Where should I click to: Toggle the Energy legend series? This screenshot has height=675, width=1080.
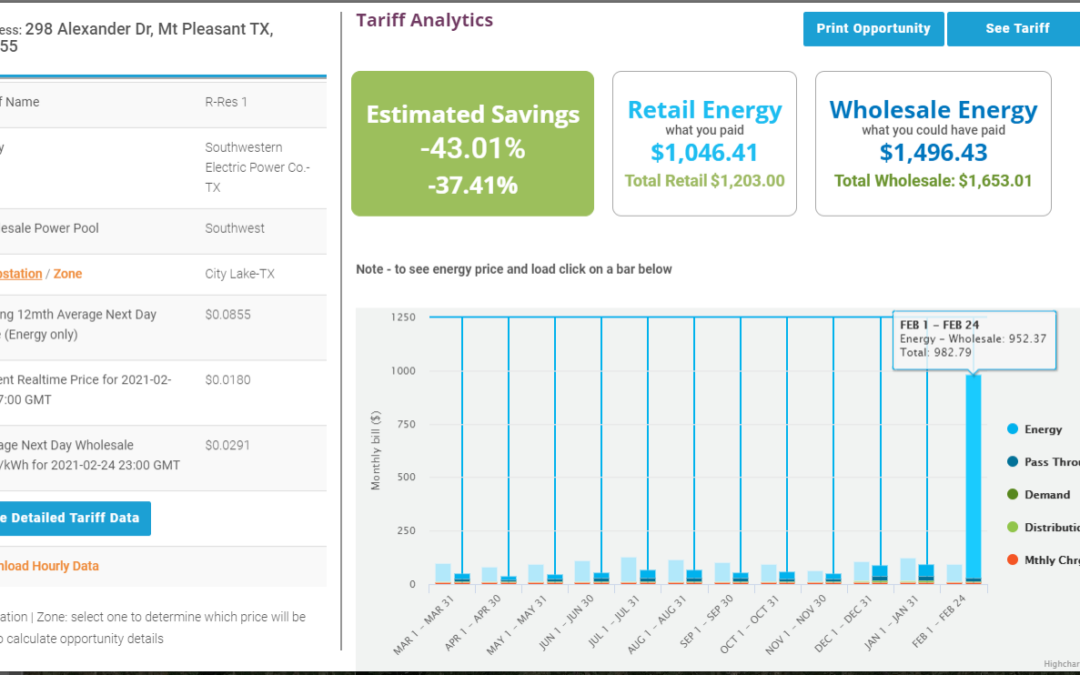[1035, 429]
